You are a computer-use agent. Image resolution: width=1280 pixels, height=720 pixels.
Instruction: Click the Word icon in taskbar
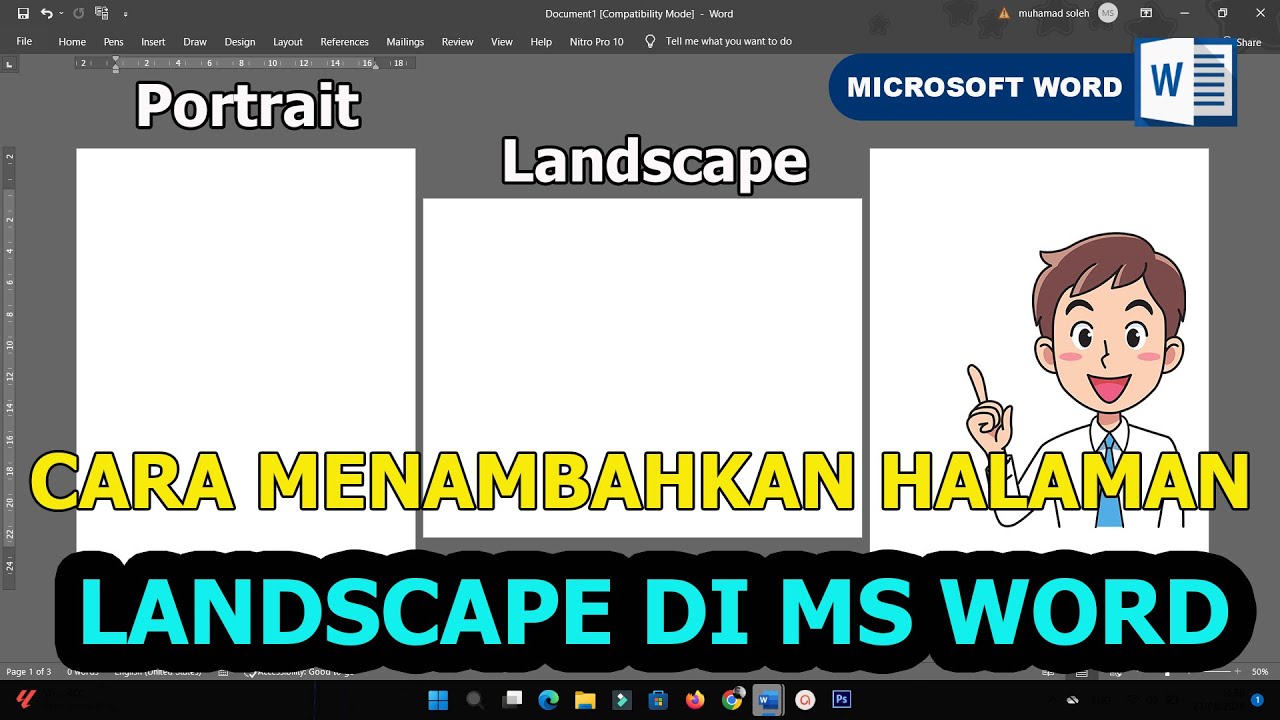tap(768, 700)
